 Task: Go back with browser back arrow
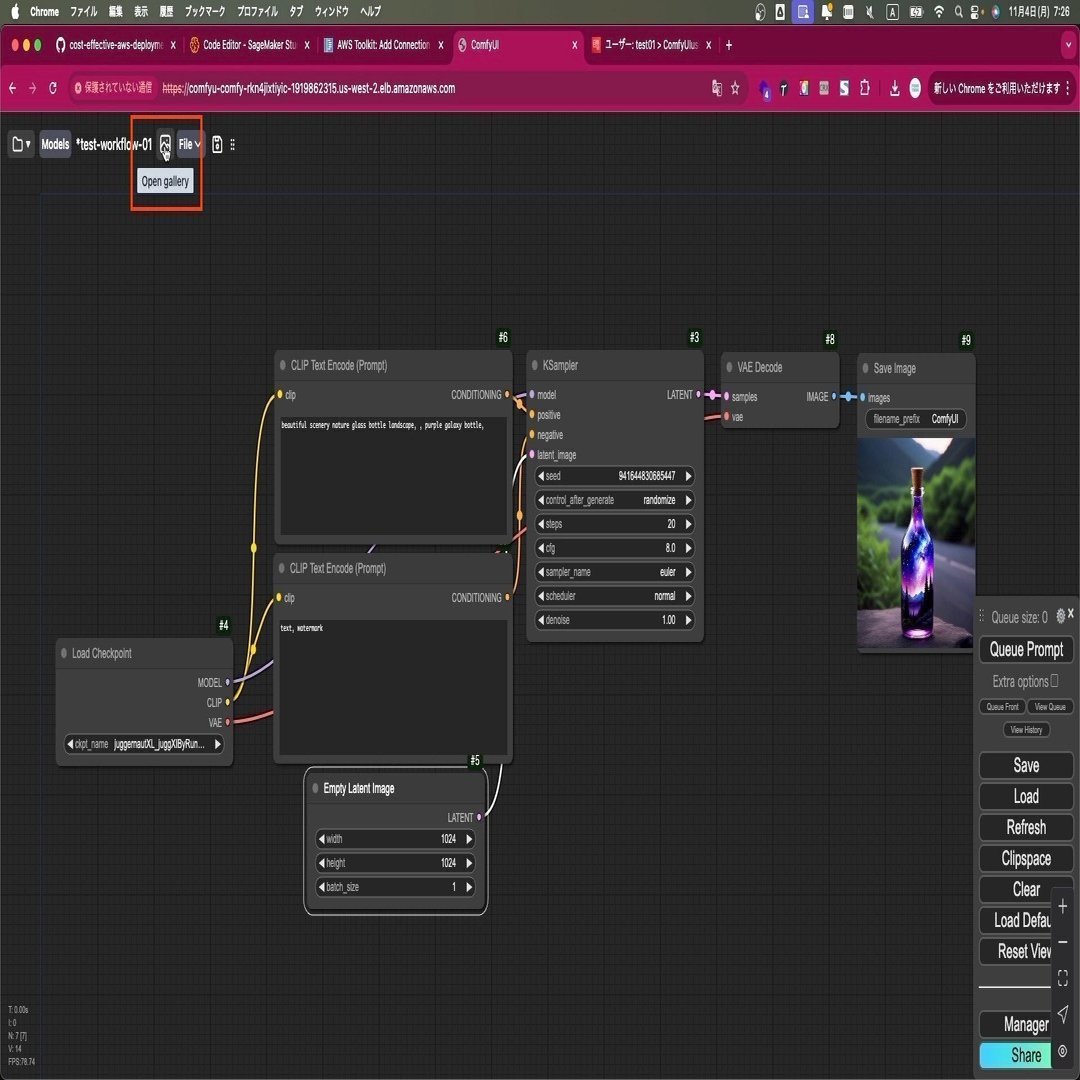12,88
